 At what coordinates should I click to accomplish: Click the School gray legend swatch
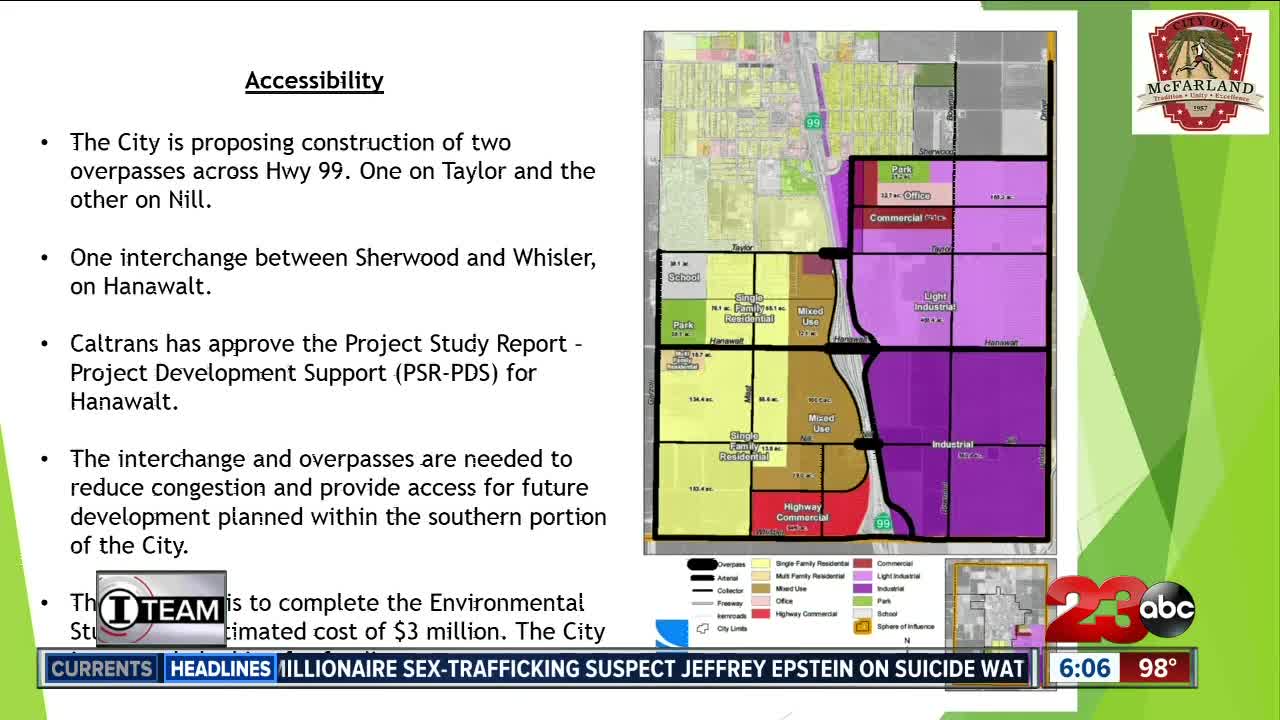pos(863,613)
